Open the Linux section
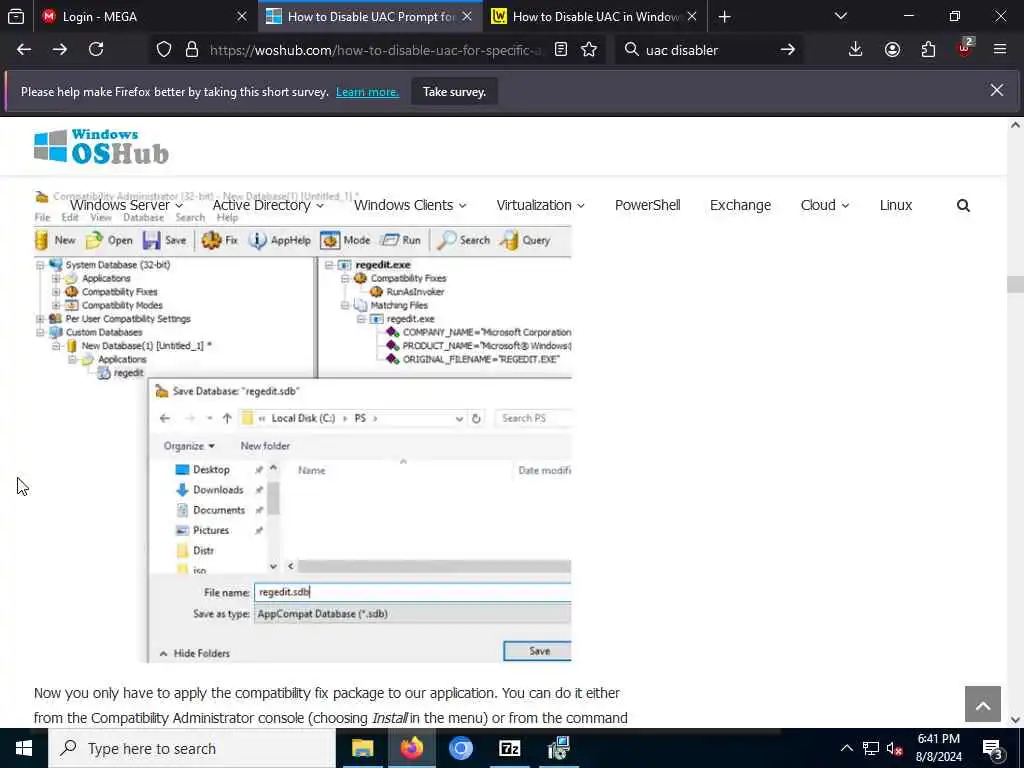 click(895, 205)
